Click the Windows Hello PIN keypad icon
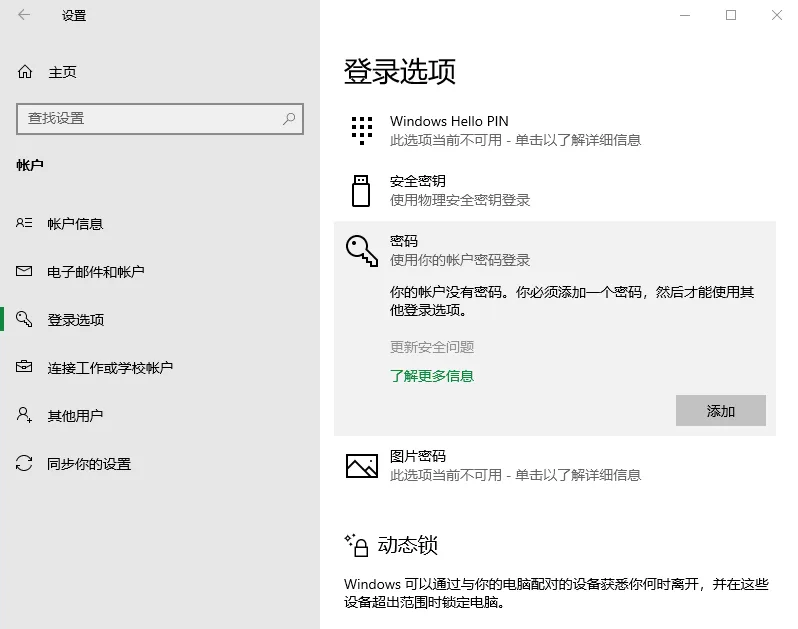The height and width of the screenshot is (629, 798). (362, 130)
